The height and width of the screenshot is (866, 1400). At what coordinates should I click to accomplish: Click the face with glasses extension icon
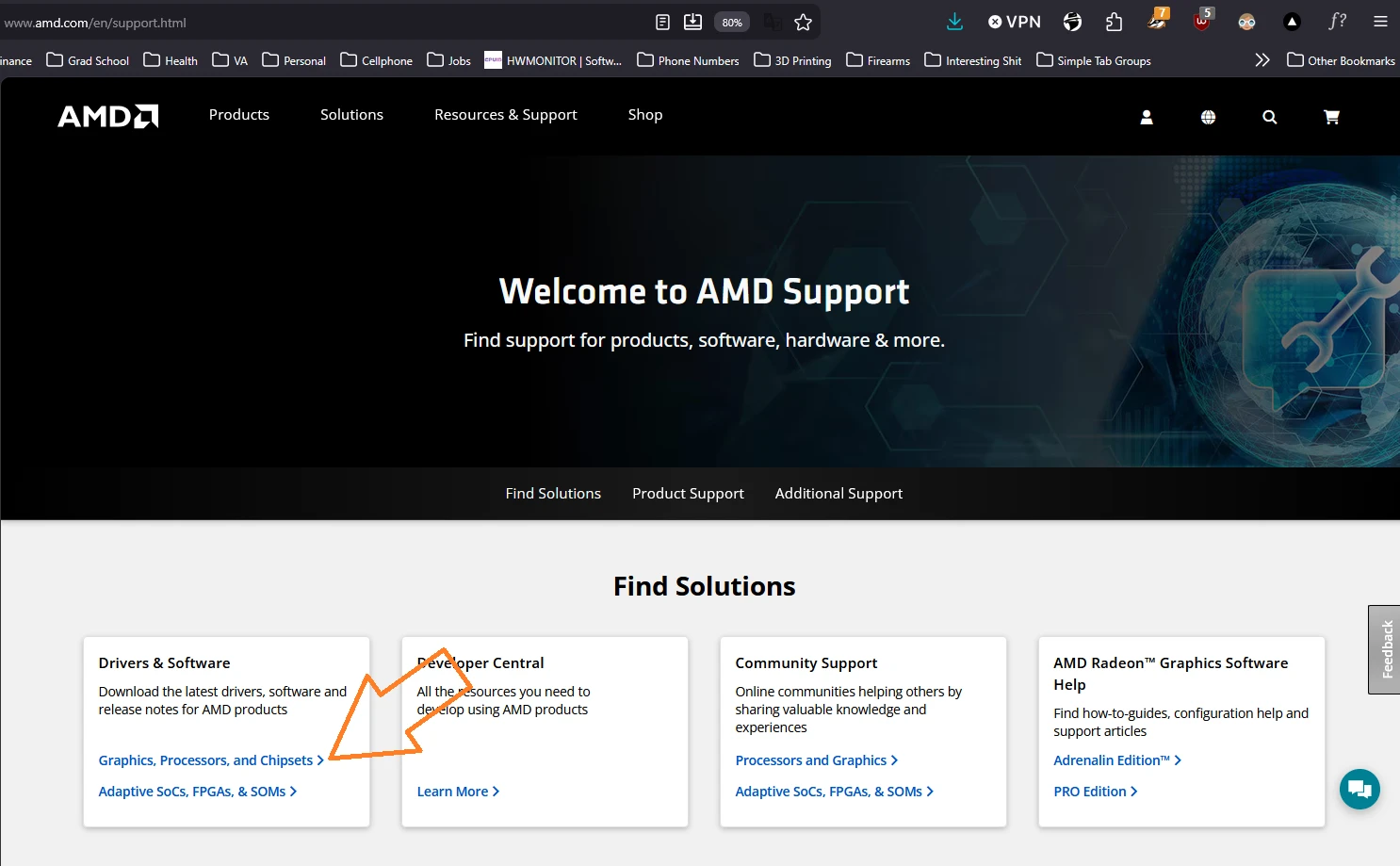(1246, 22)
